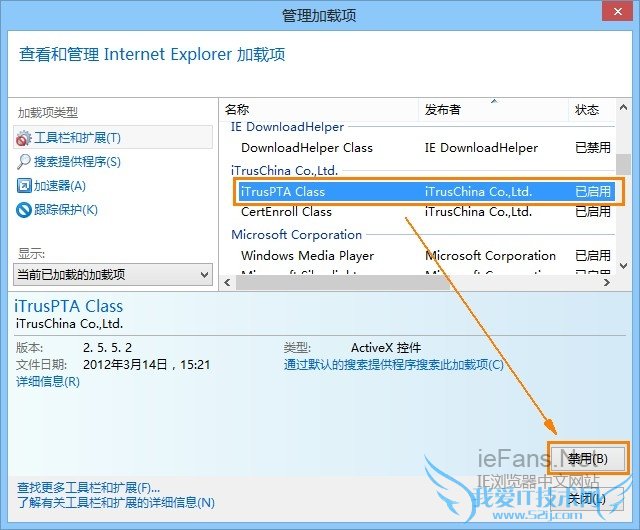Click the IE DownloadHelper group header

[287, 127]
